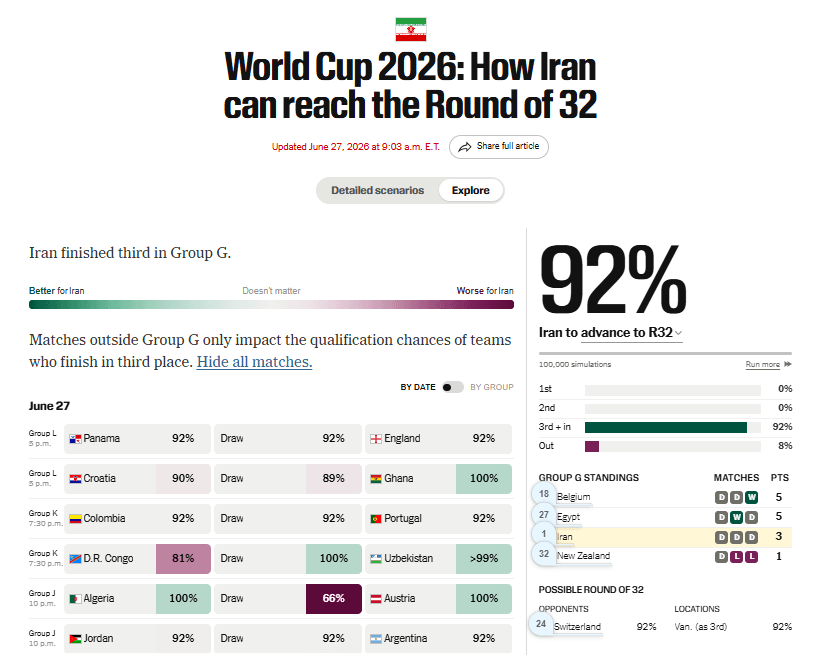
Task: Click the share arrow icon
Action: (464, 147)
